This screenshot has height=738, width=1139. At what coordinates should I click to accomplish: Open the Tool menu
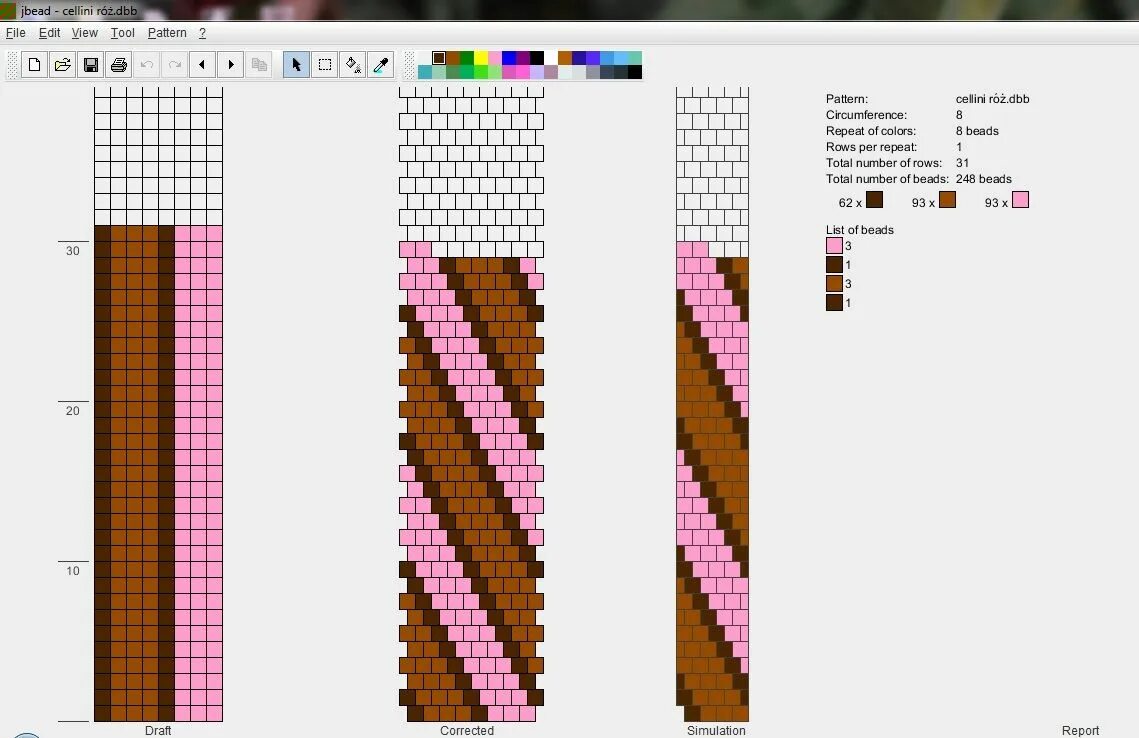tap(123, 33)
